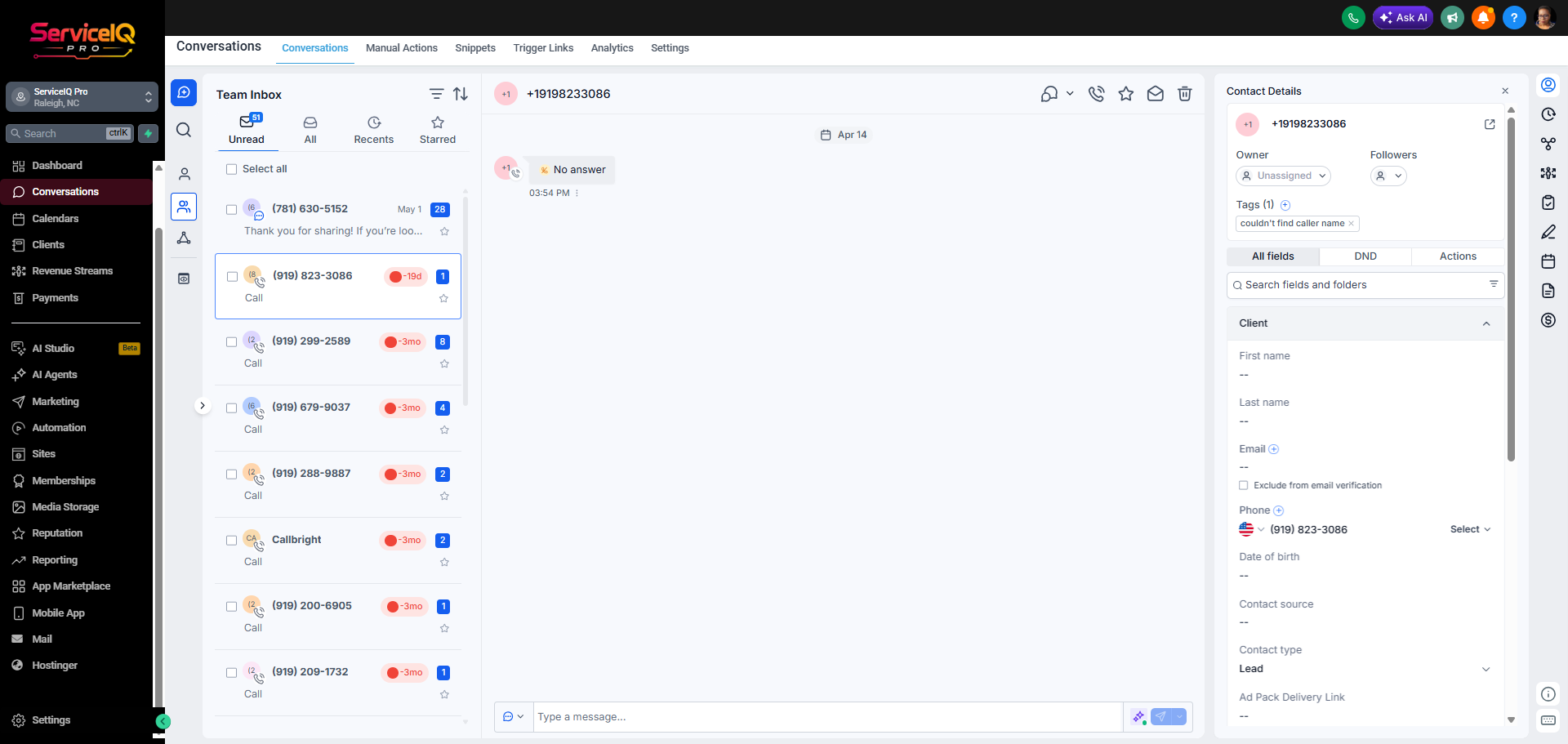The width and height of the screenshot is (1568, 744).
Task: Select the (781) 630-5152 conversation checkbox
Action: pyautogui.click(x=231, y=210)
